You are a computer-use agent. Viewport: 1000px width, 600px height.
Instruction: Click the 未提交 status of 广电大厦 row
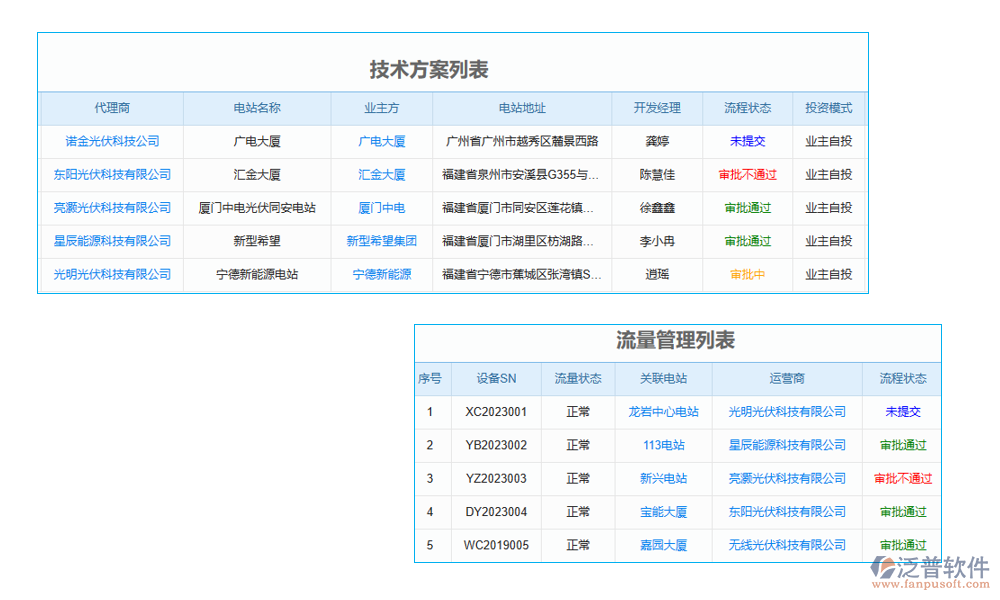747,141
